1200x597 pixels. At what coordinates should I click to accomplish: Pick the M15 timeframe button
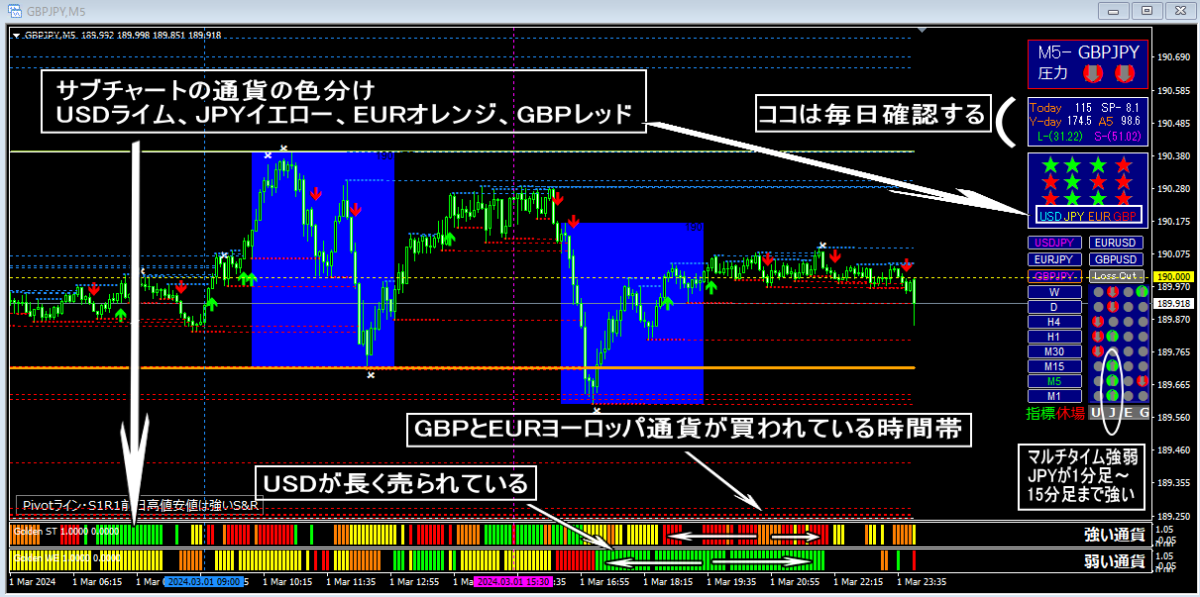point(1054,367)
